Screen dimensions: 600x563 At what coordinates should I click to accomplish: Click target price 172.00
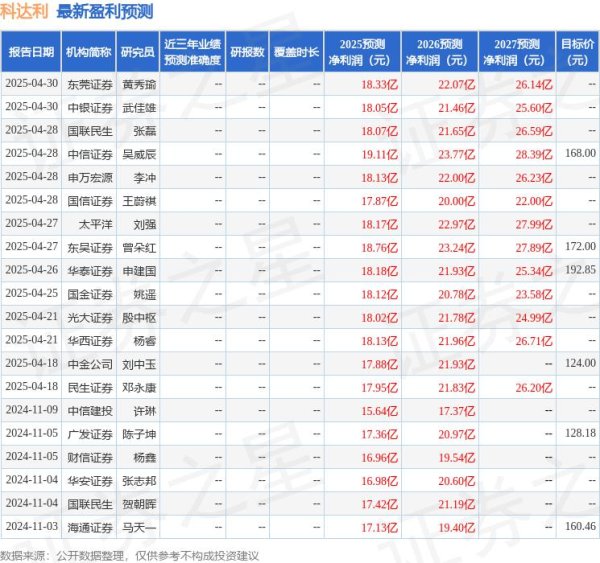580,246
